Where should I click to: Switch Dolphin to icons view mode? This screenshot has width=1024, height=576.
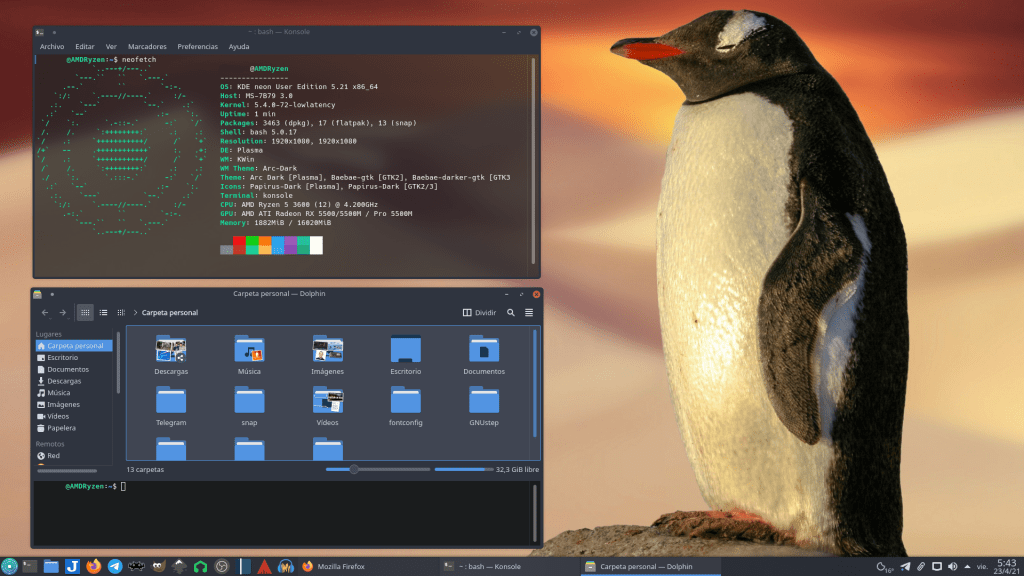pyautogui.click(x=86, y=312)
